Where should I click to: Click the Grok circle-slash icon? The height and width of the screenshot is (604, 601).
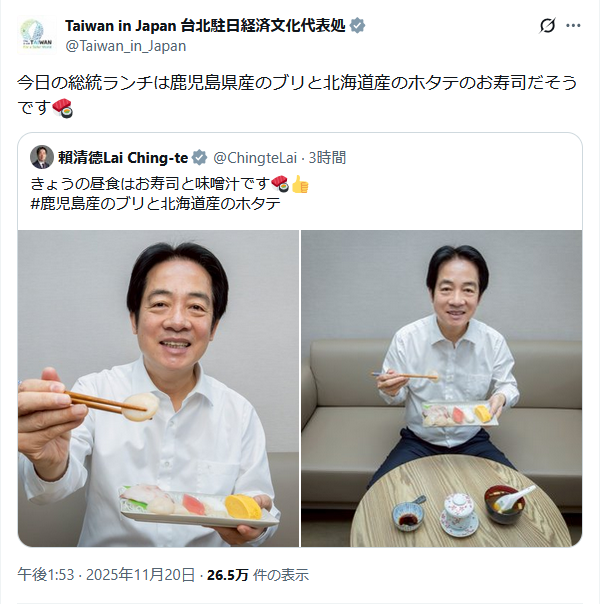click(x=547, y=26)
